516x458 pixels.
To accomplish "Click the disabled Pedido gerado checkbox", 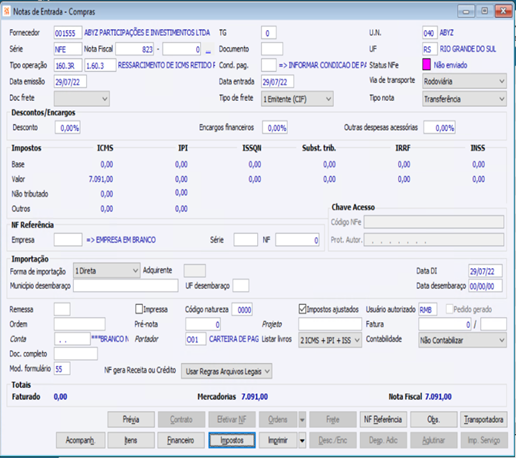I will (449, 309).
